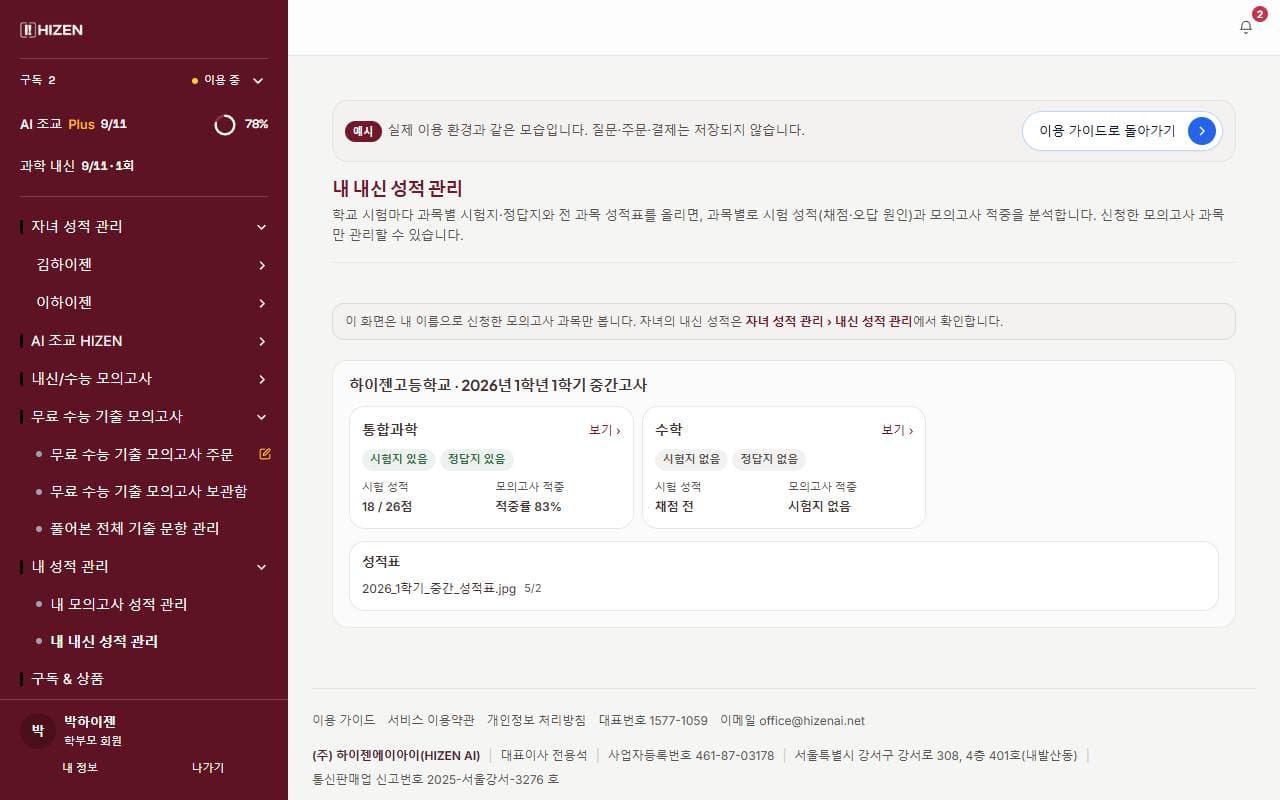
Task: Open 무료 수능 기출 모의고사 주문
Action: tap(142, 454)
